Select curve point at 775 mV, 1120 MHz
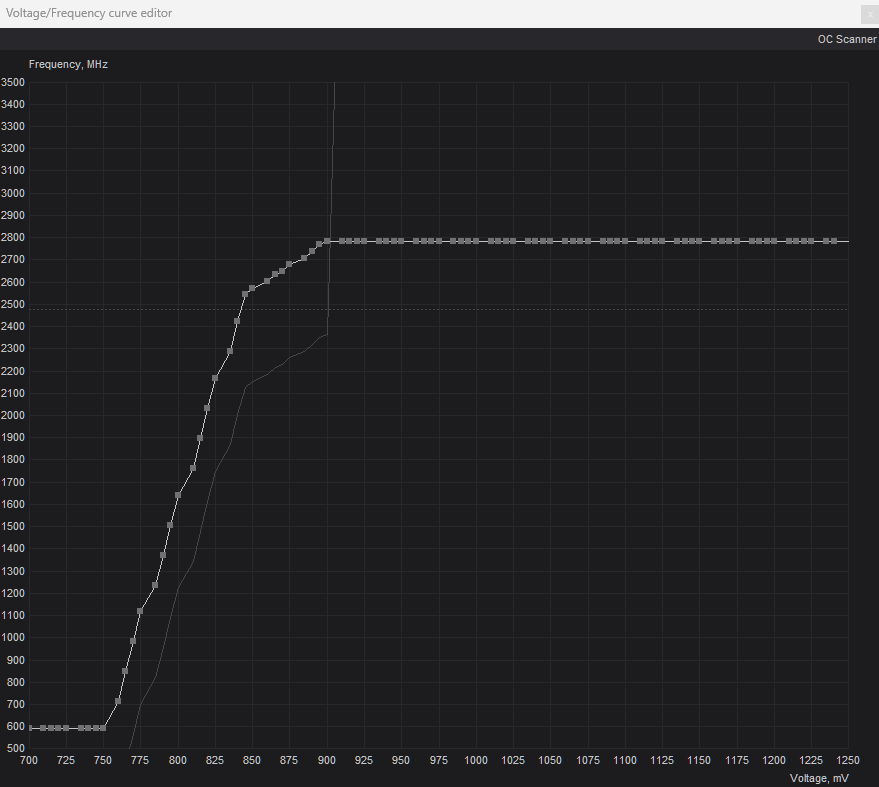Viewport: 879px width, 787px height. (140, 611)
